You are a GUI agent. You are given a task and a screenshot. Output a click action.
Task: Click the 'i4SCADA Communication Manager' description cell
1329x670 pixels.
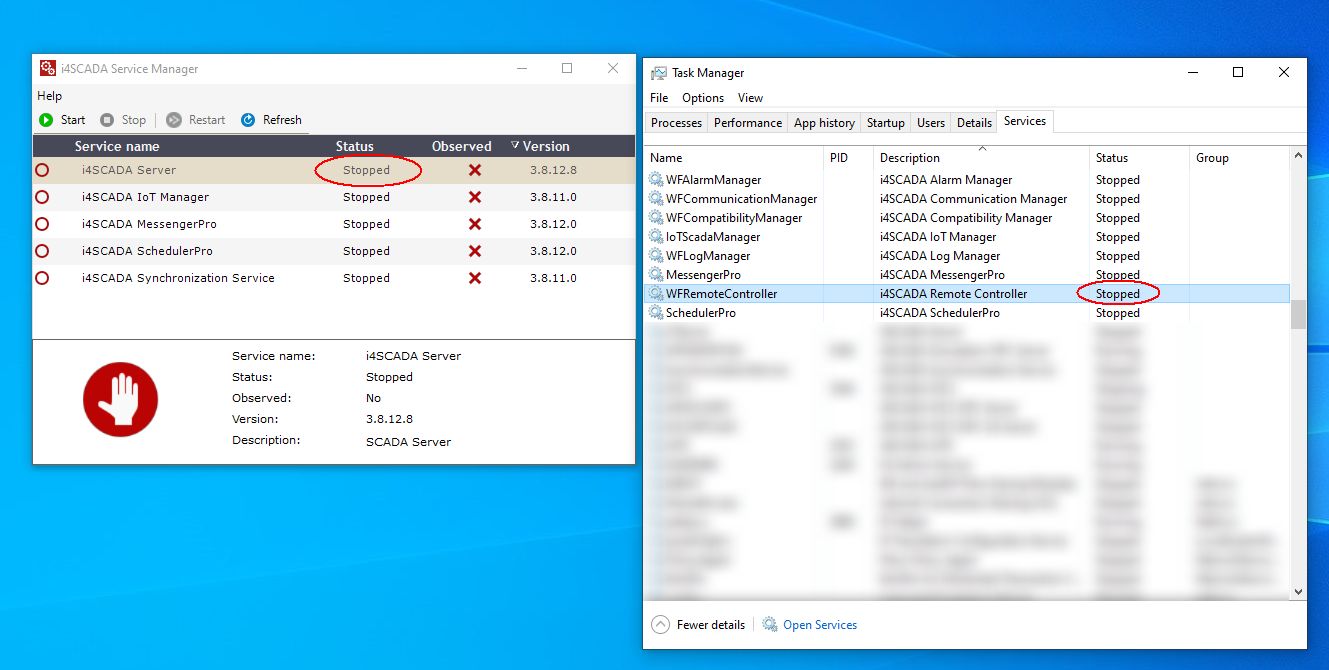[x=973, y=199]
